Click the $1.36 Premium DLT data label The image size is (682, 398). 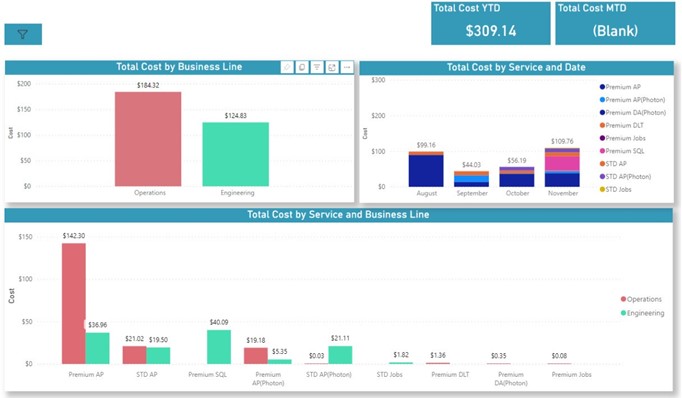click(x=438, y=355)
